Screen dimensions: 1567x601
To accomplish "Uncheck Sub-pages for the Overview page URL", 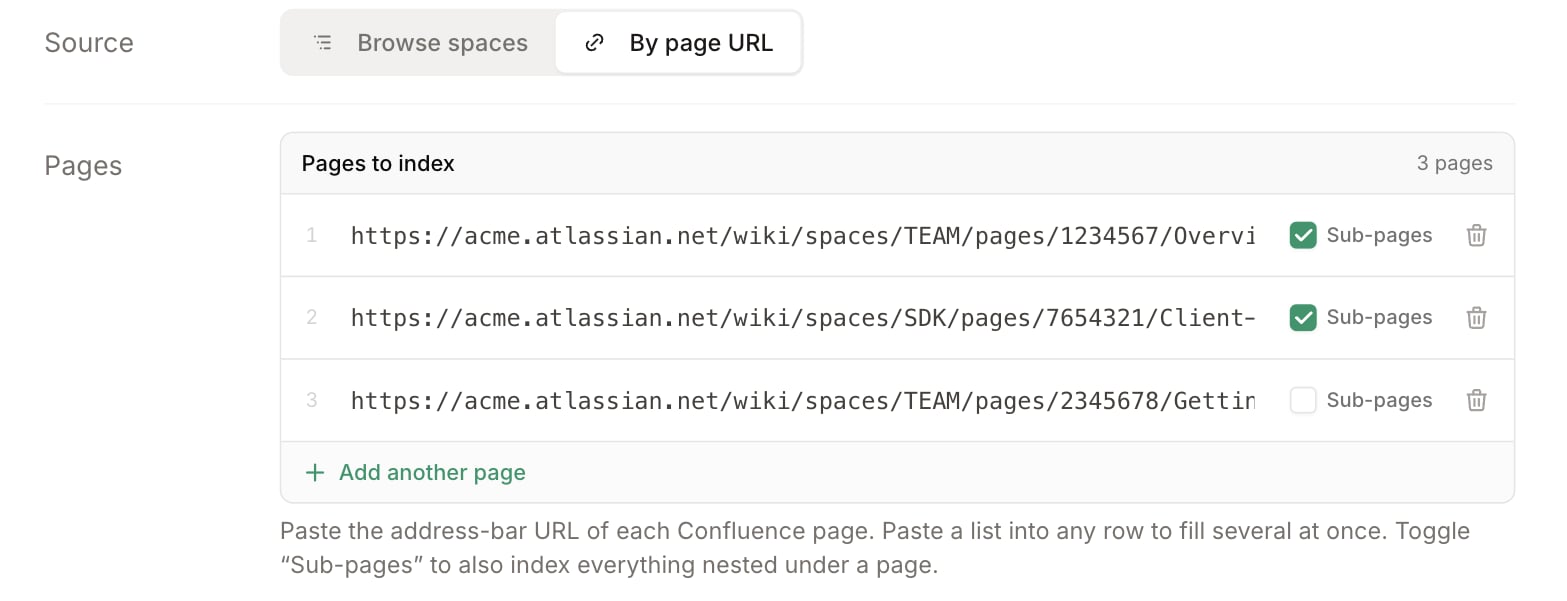I will coord(1302,235).
